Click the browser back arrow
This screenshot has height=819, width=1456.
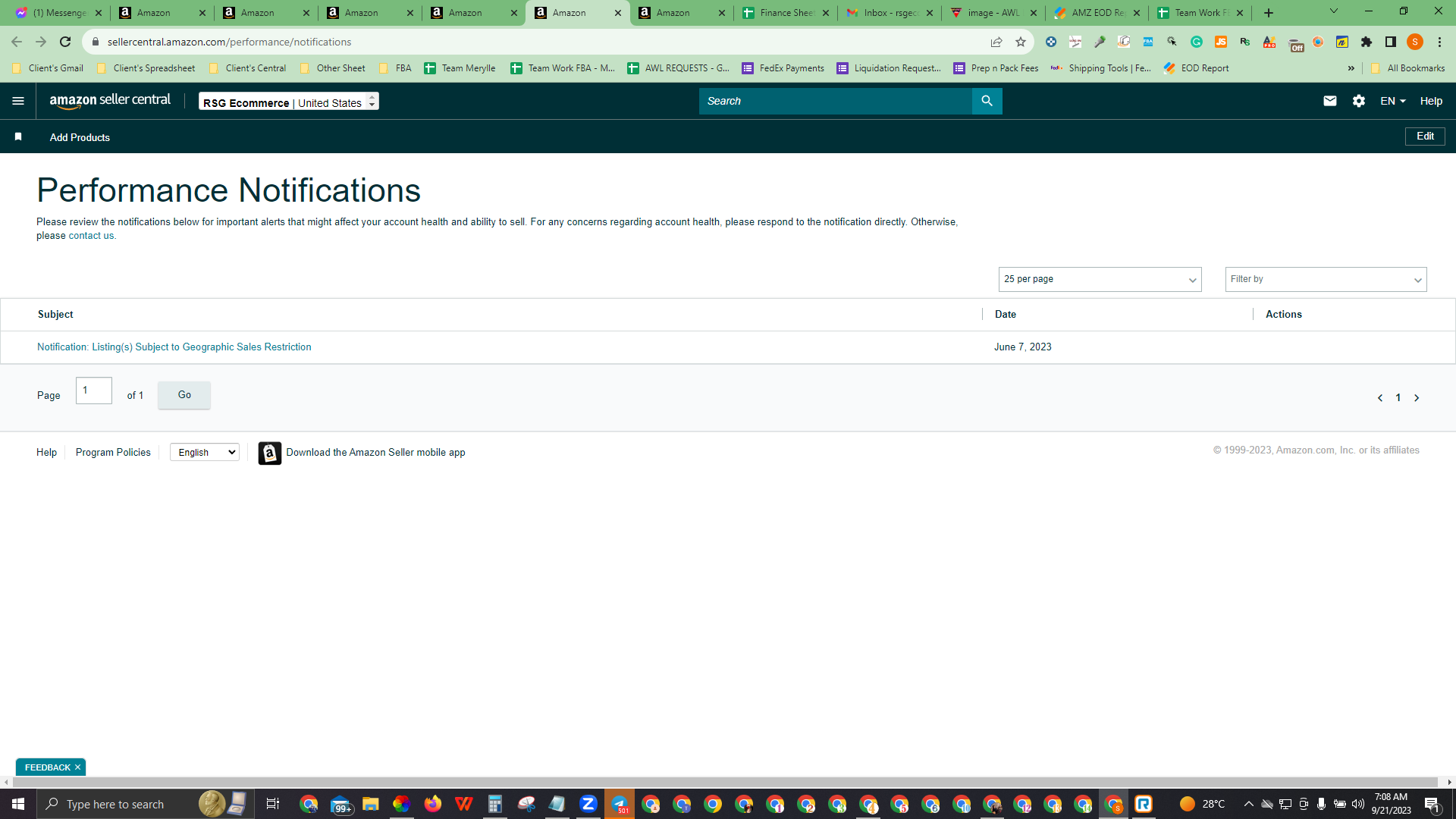17,42
